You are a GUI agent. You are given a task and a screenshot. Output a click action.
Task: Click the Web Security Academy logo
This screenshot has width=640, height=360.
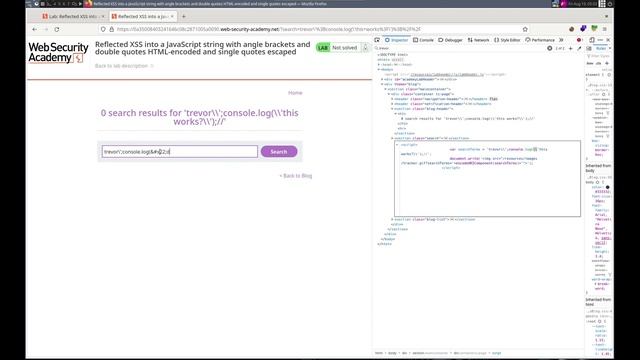pos(58,53)
